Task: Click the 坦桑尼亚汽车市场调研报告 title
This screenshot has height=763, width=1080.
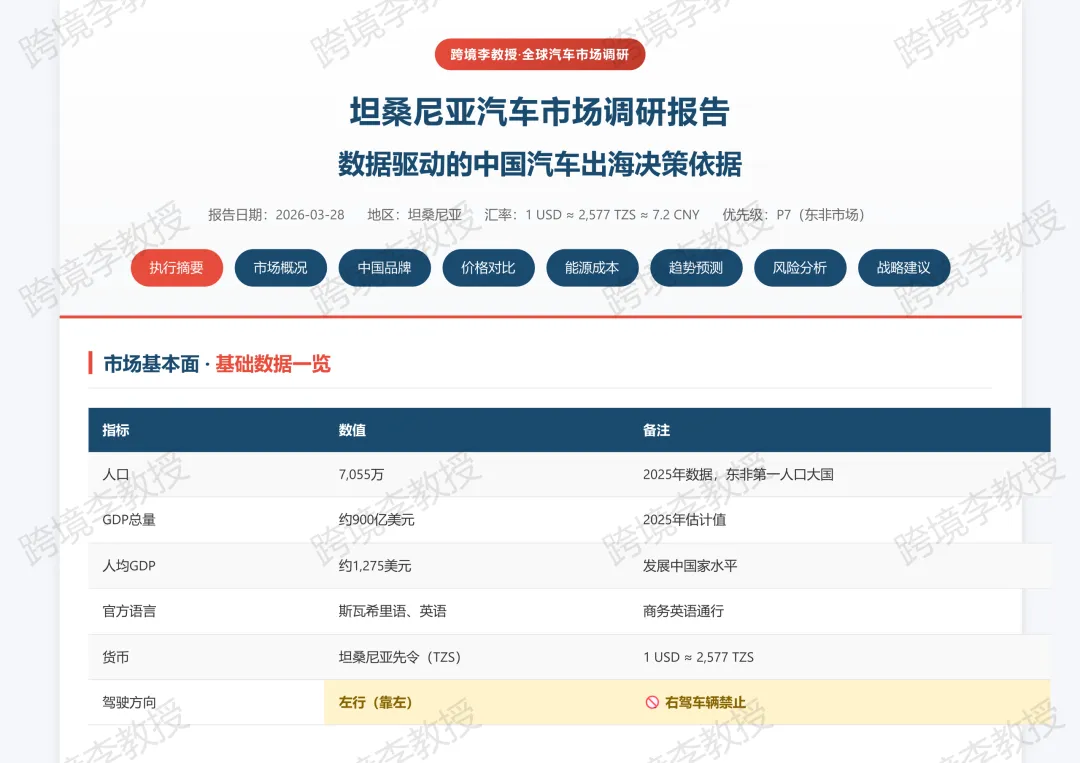Action: pyautogui.click(x=540, y=112)
